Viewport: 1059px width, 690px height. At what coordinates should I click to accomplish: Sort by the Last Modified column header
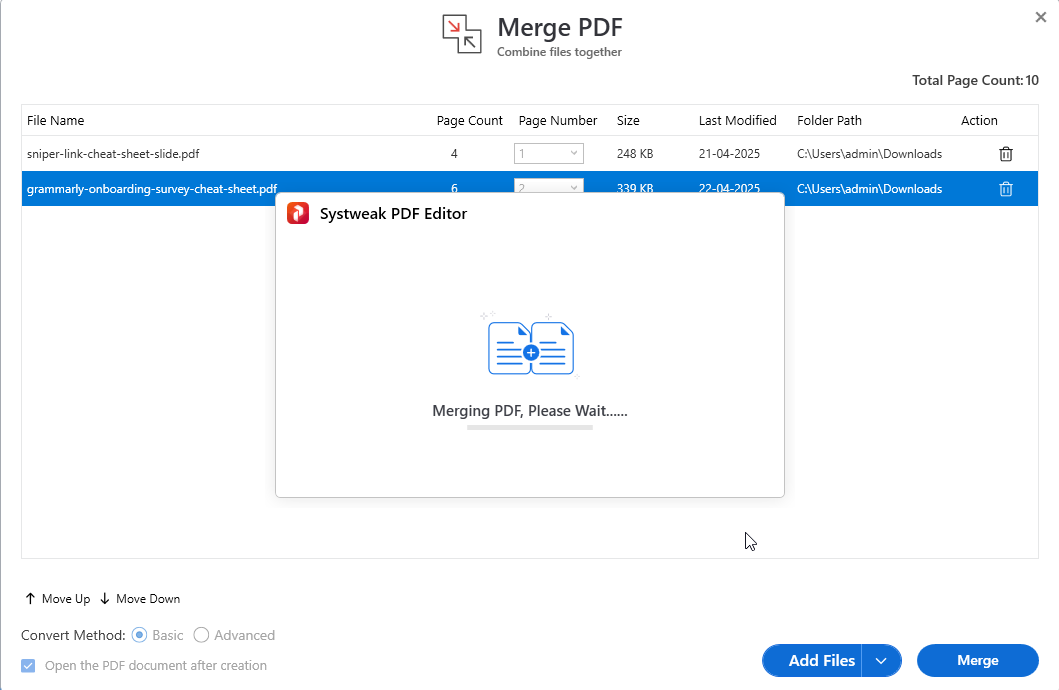[738, 120]
